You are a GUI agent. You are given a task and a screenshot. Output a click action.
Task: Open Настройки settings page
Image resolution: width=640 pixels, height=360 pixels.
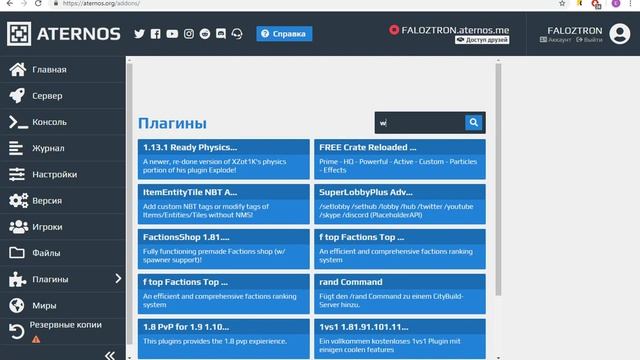click(x=63, y=174)
